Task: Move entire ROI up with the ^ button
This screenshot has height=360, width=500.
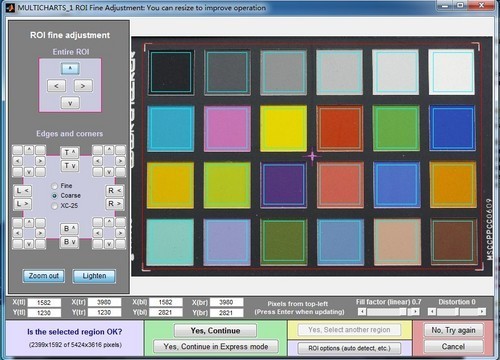Action: click(70, 68)
